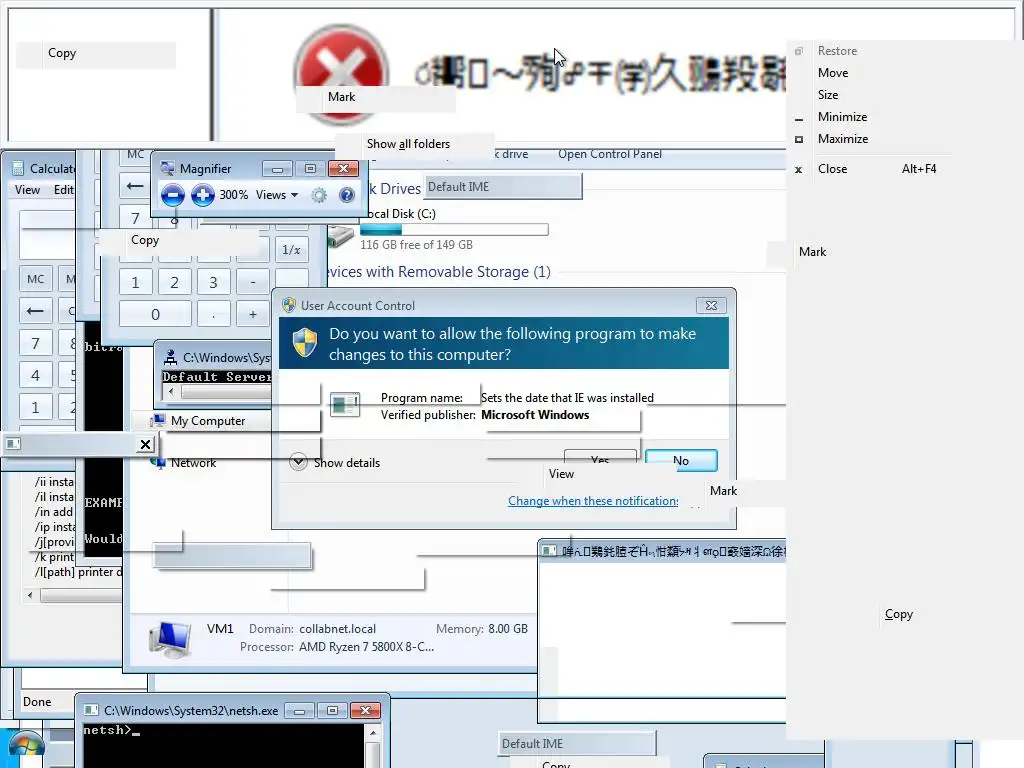The width and height of the screenshot is (1024, 768).
Task: Click the calculator 1/x reciprocal key
Action: [x=291, y=249]
